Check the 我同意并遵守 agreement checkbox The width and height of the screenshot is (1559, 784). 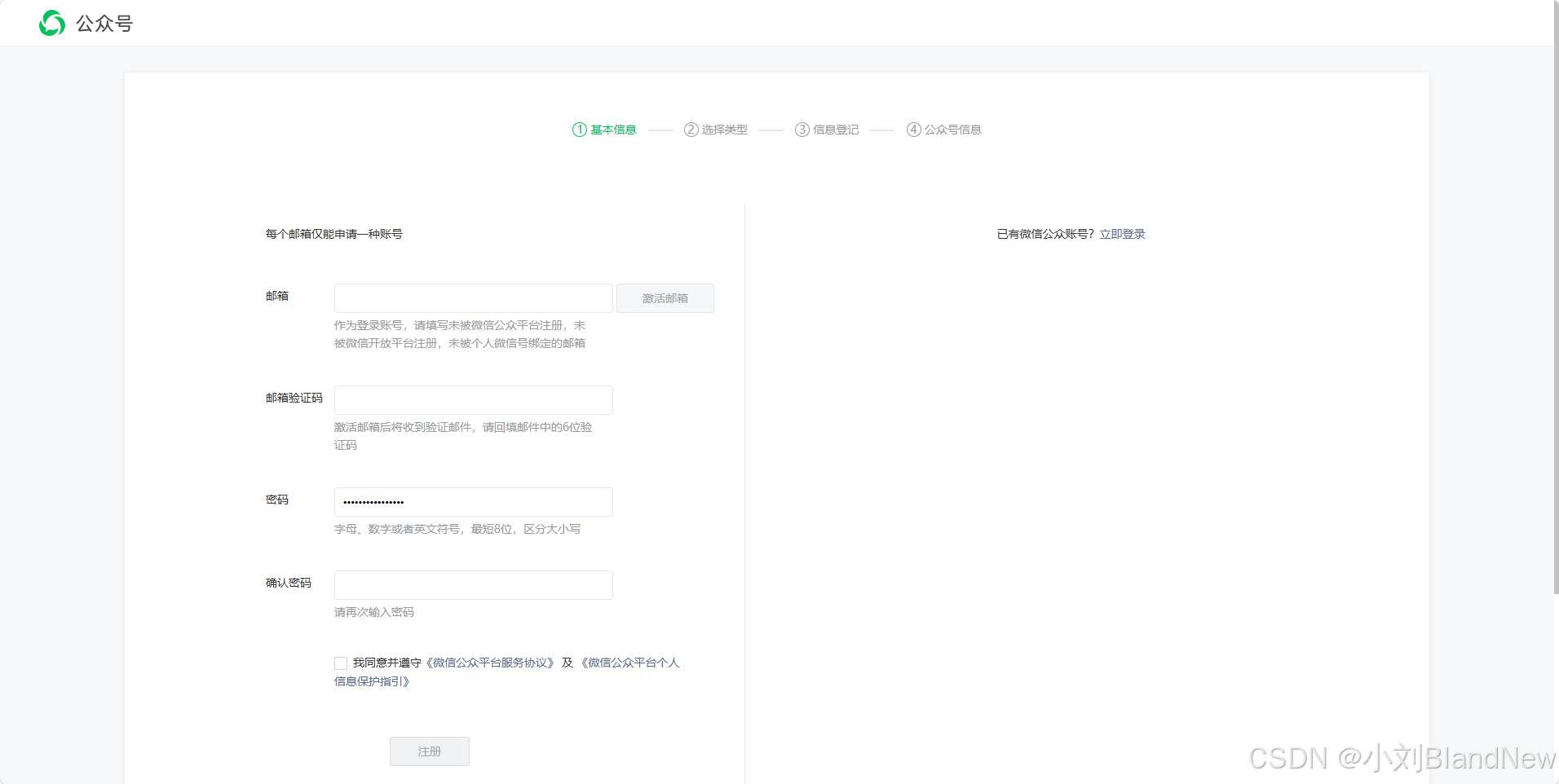pos(341,663)
